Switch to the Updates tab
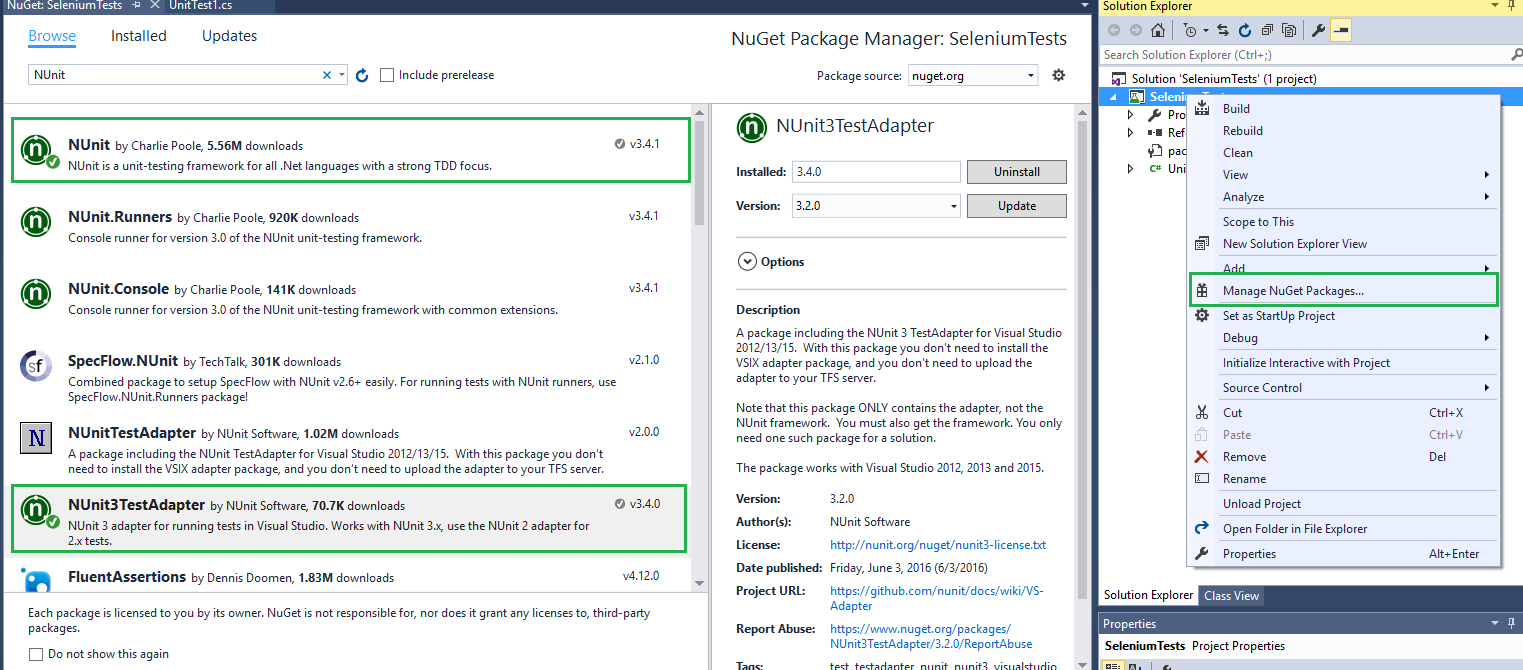Screen dimensions: 1523x670 click(229, 36)
